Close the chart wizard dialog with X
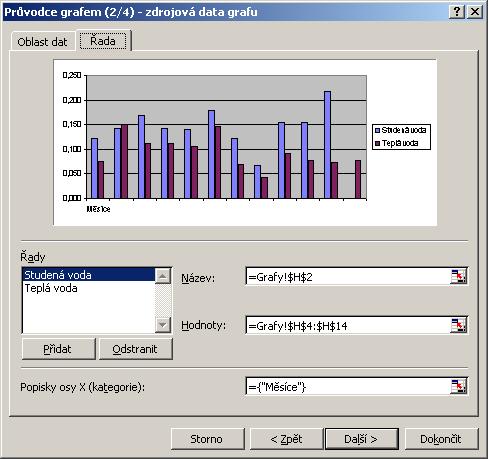Image resolution: width=488 pixels, height=459 pixels. tap(475, 12)
